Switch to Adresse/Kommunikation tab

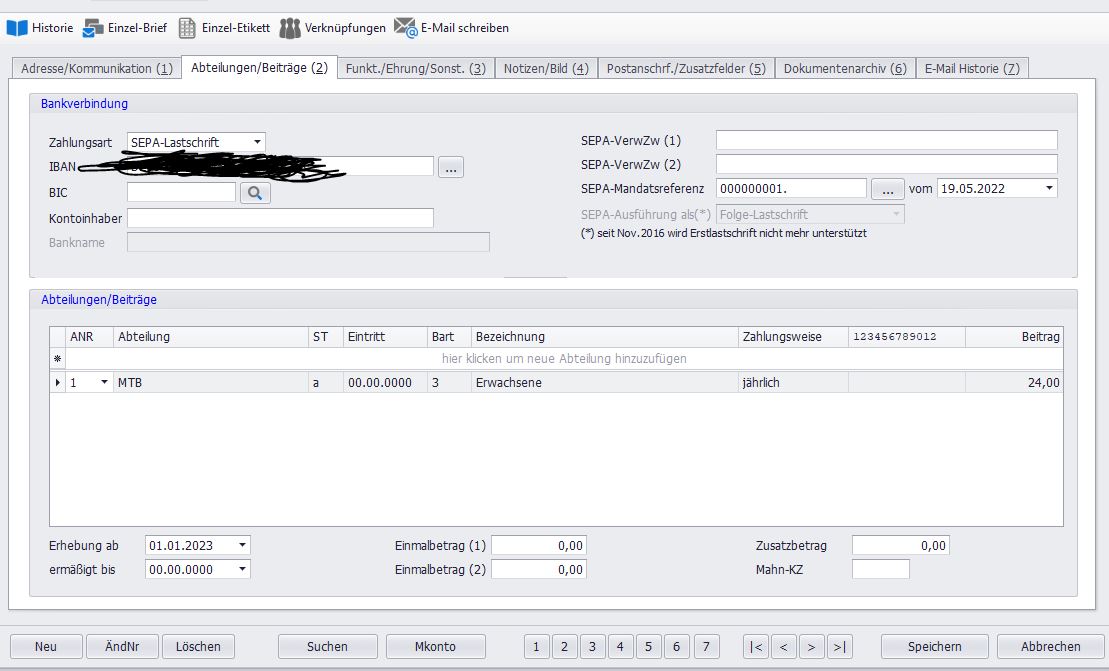[95, 69]
